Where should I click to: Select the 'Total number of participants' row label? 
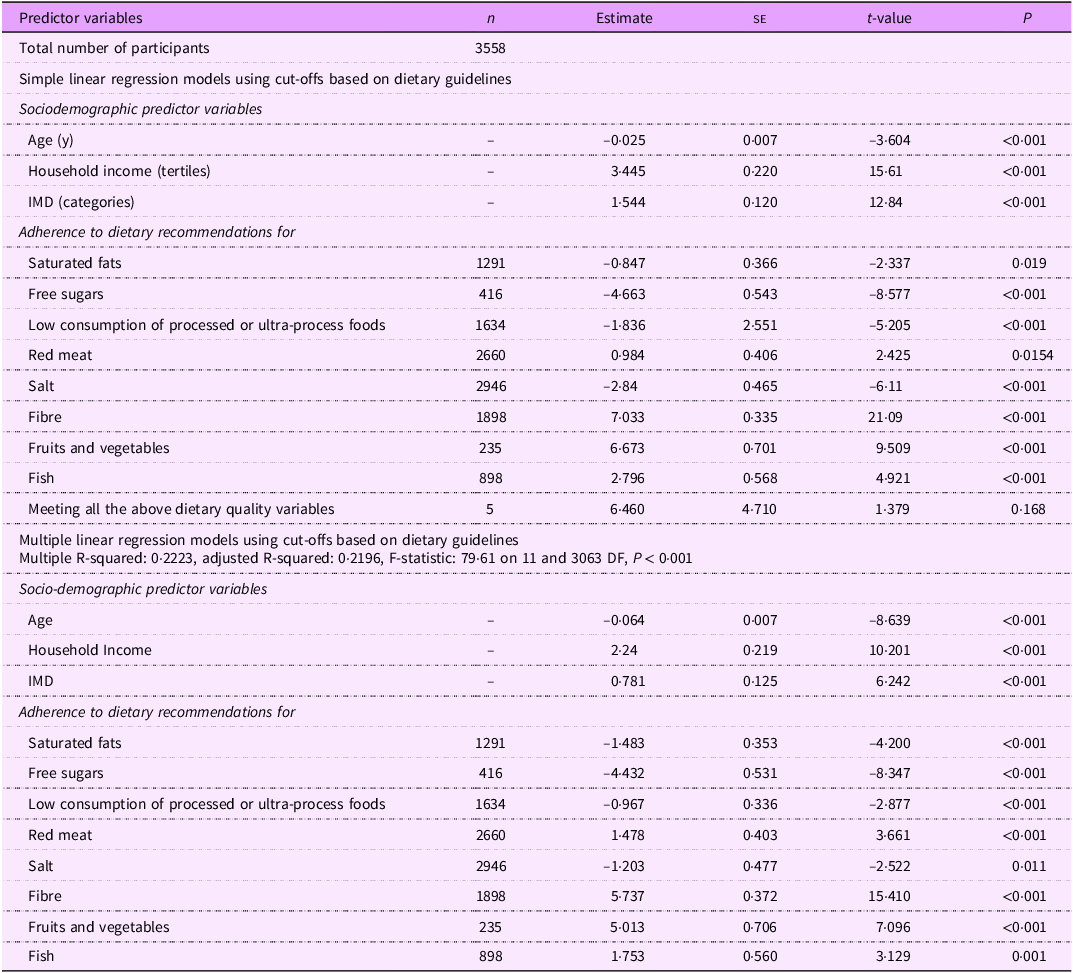click(114, 49)
